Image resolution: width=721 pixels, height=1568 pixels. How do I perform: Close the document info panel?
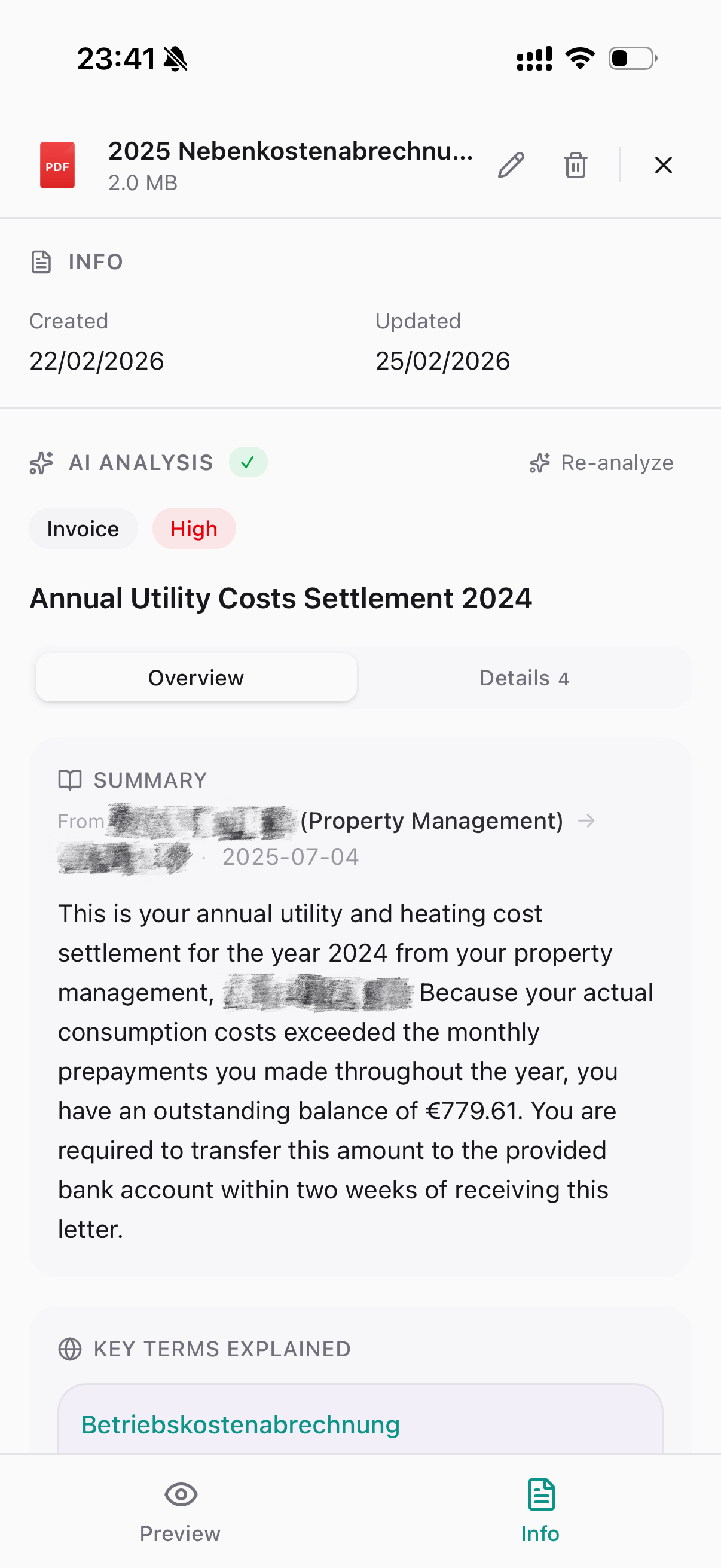[662, 165]
